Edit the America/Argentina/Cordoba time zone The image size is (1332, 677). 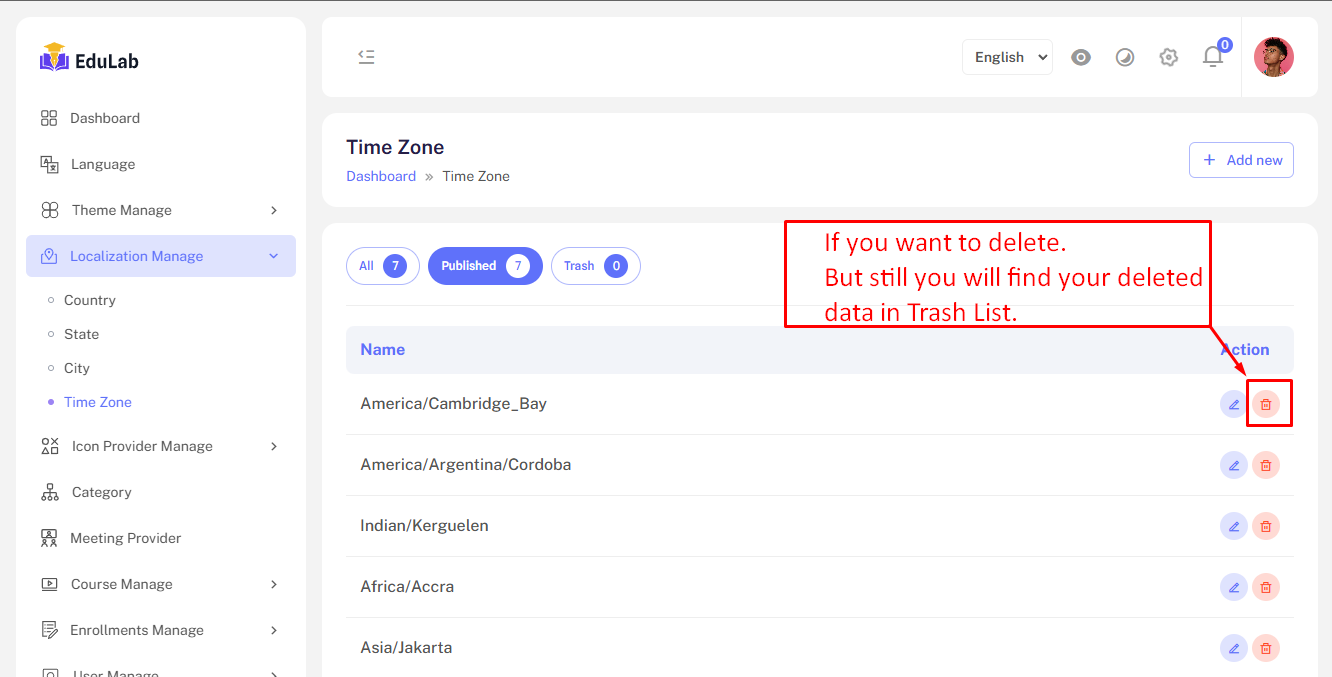[x=1234, y=465]
